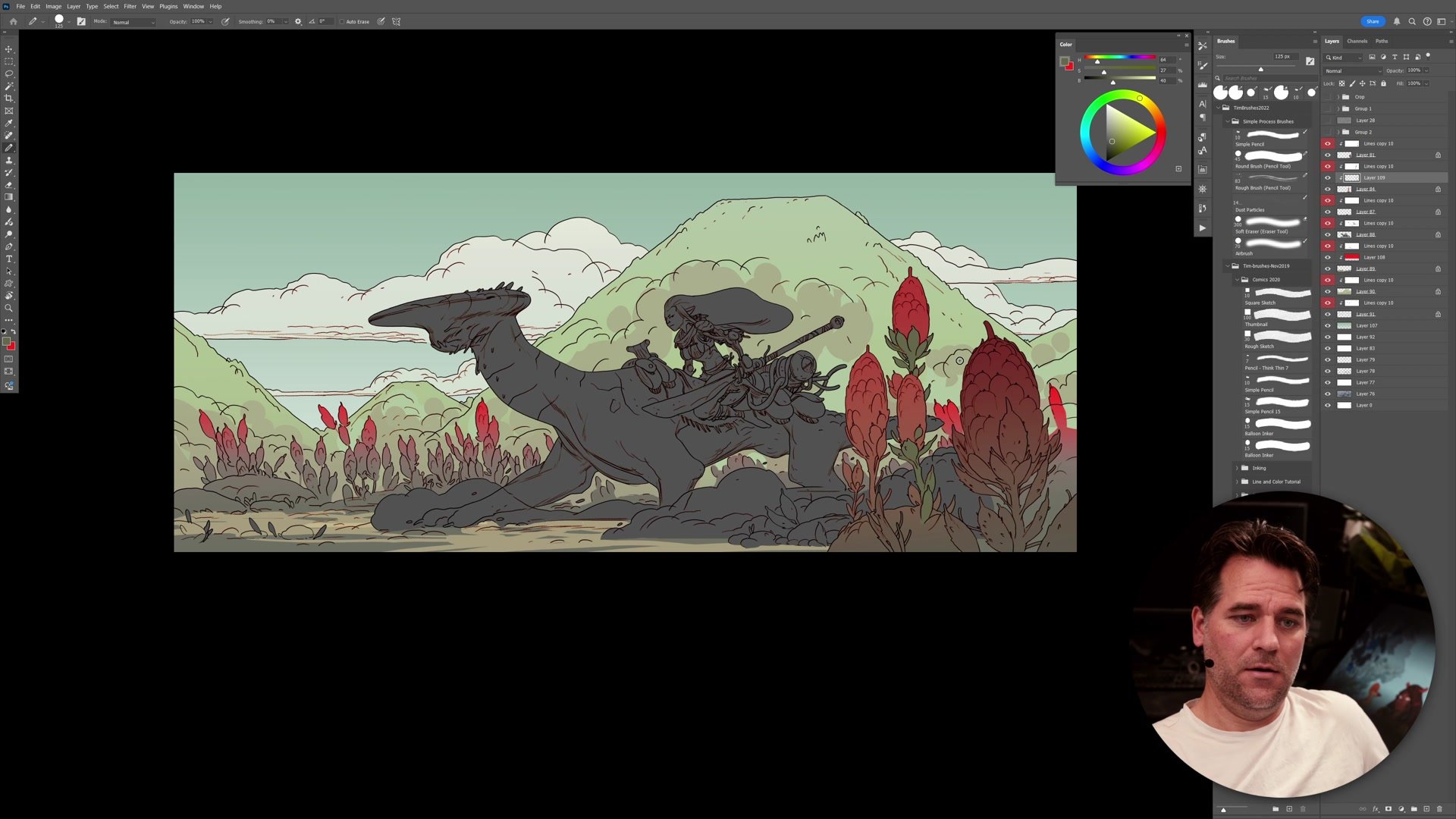Open the Filter menu

point(130,6)
